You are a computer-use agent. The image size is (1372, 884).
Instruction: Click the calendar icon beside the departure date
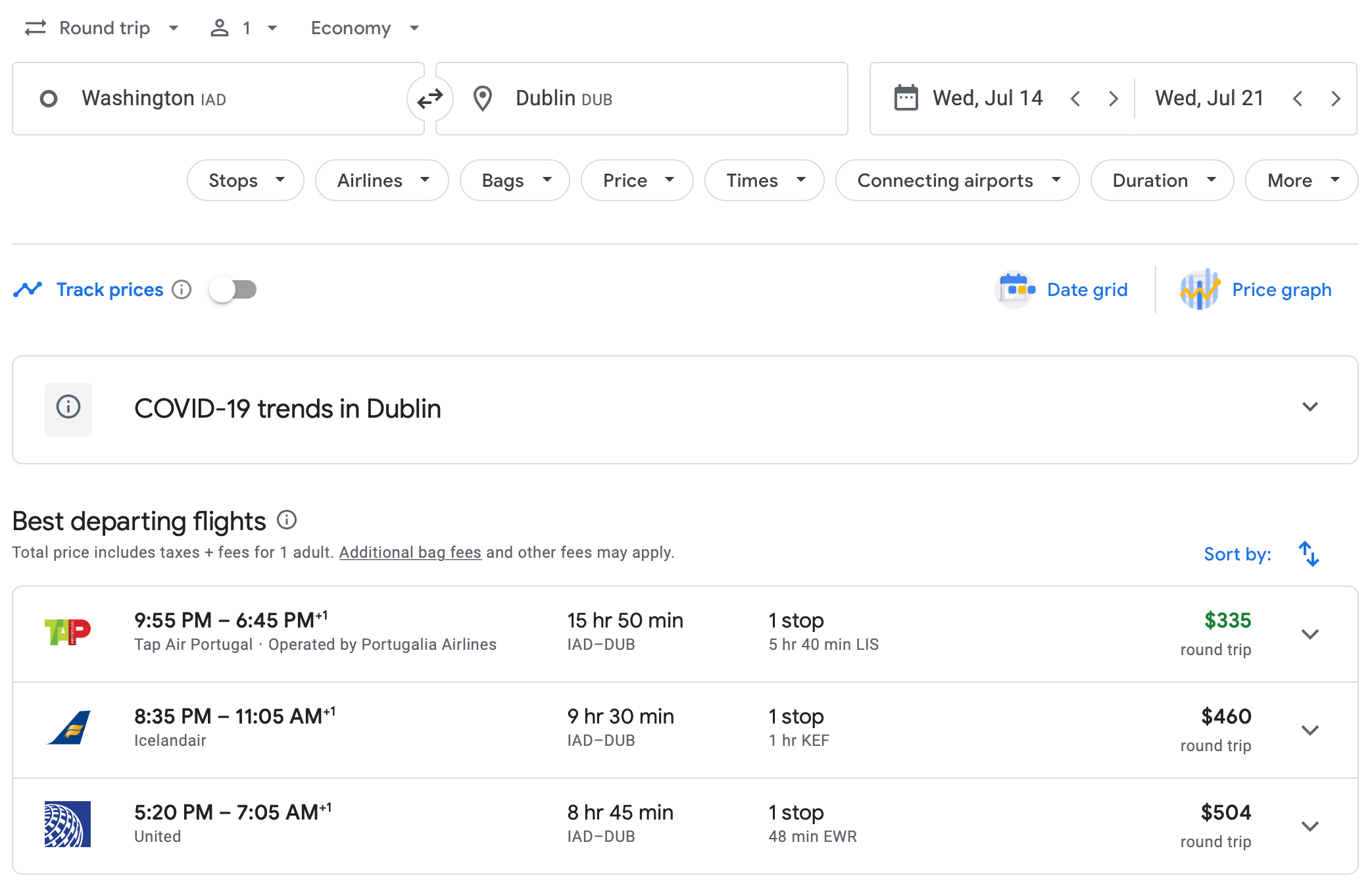906,98
